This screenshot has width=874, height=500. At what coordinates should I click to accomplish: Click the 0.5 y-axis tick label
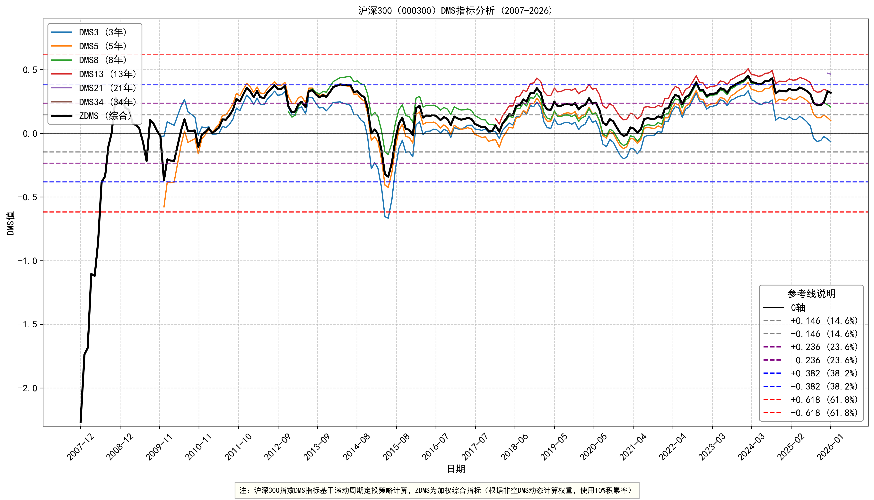pos(30,70)
